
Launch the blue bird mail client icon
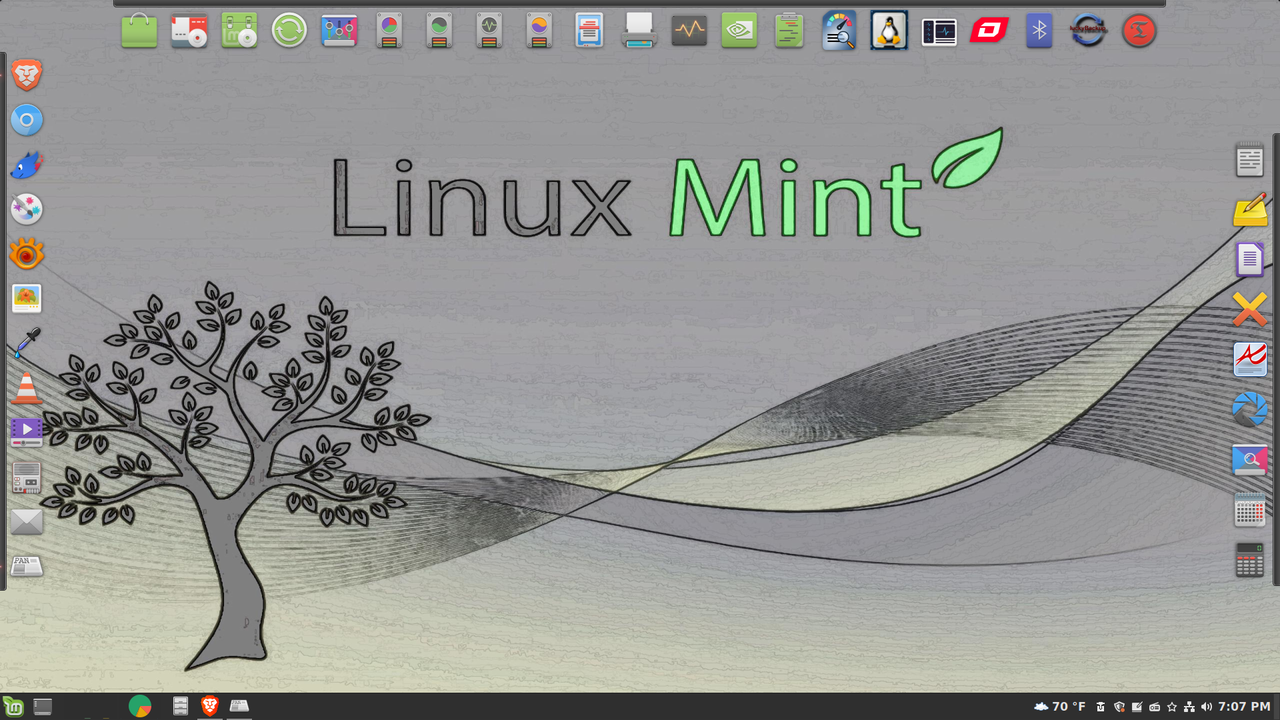27,165
